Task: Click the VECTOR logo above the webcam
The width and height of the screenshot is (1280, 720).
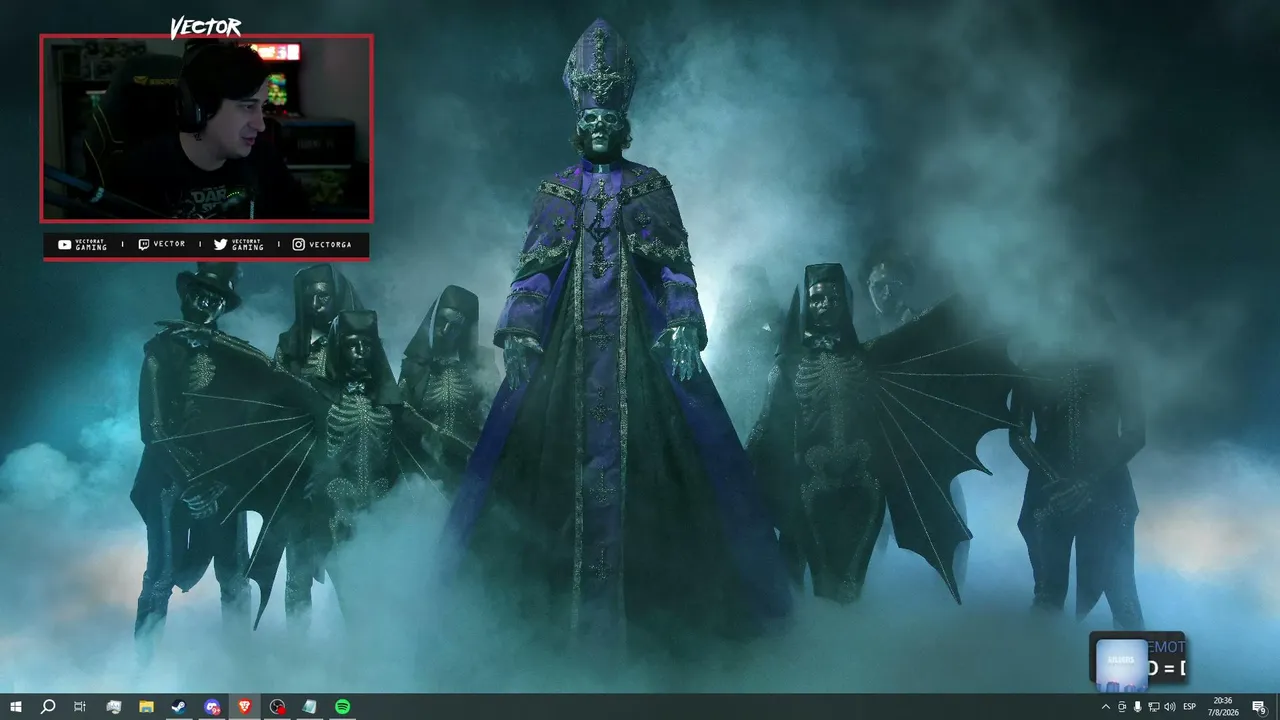Action: tap(205, 28)
